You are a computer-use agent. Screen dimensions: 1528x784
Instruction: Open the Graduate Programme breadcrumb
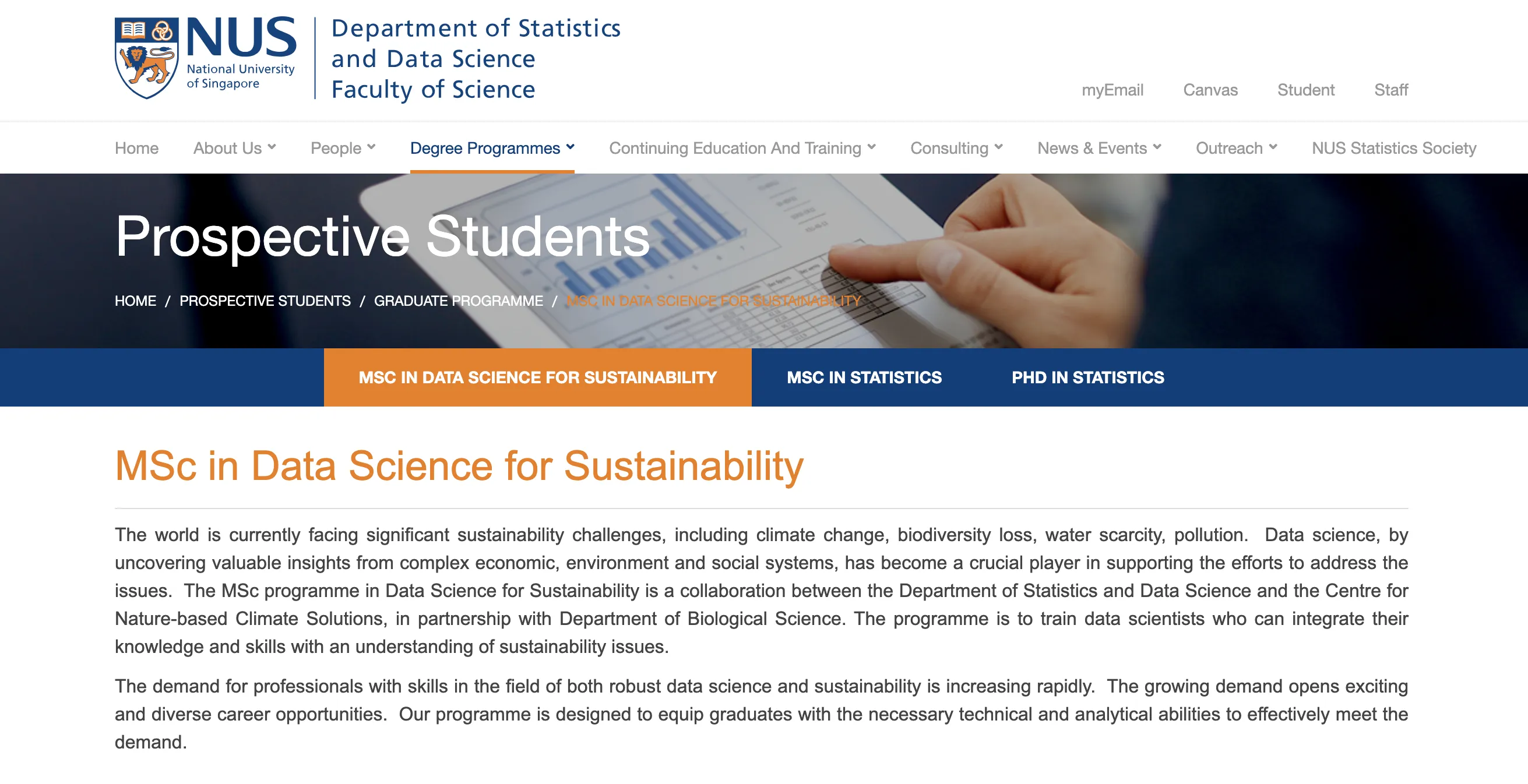coord(458,301)
